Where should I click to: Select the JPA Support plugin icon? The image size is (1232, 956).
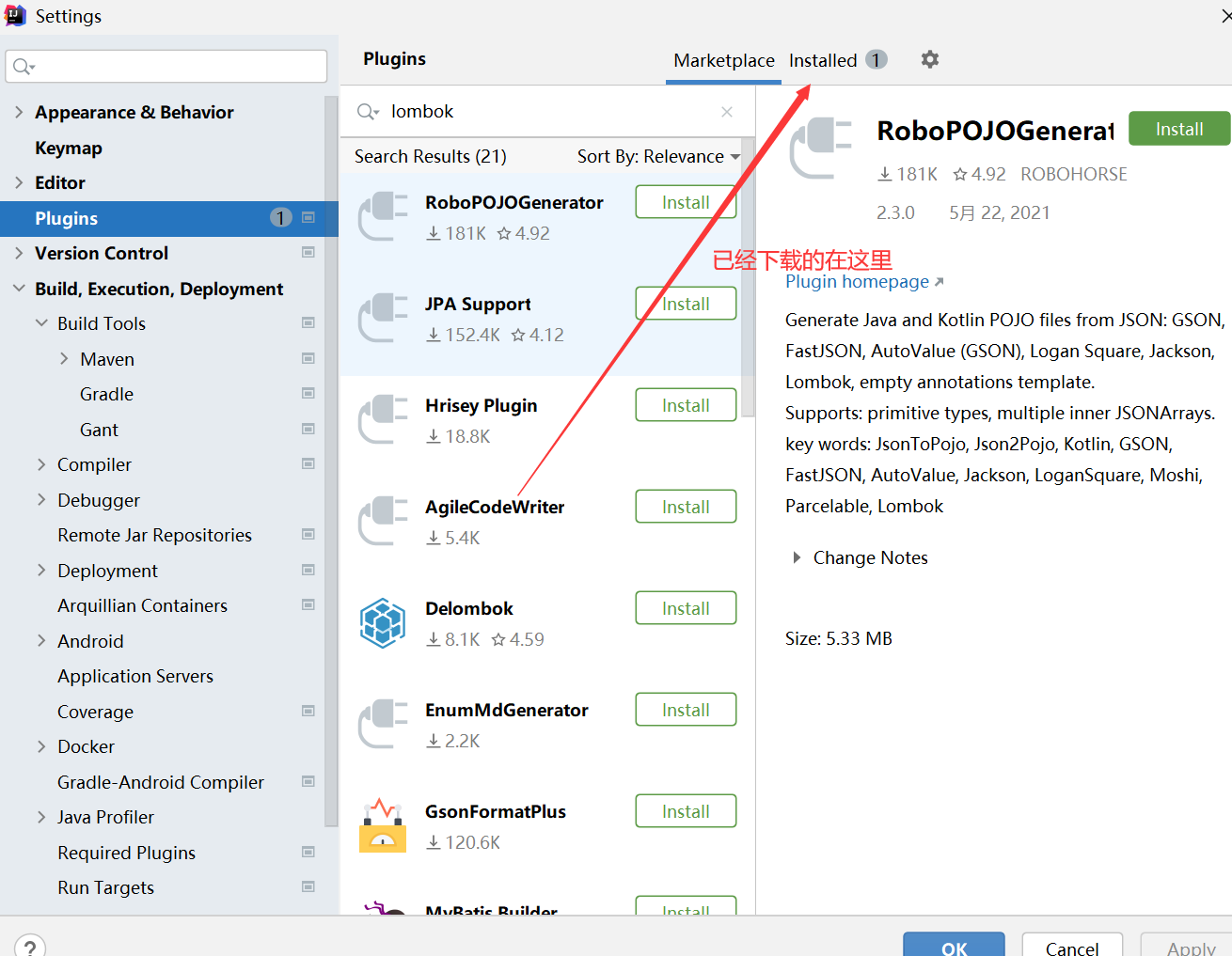(383, 318)
